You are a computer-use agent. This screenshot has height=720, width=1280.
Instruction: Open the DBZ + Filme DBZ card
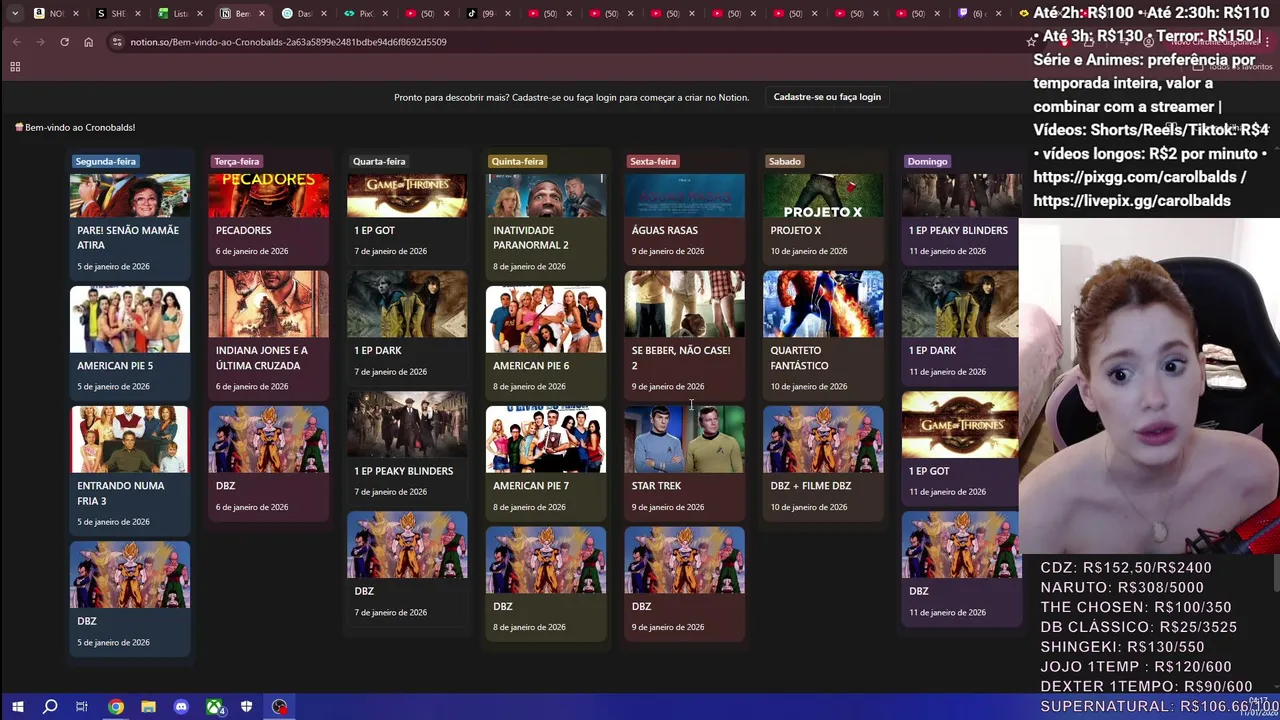tap(823, 461)
